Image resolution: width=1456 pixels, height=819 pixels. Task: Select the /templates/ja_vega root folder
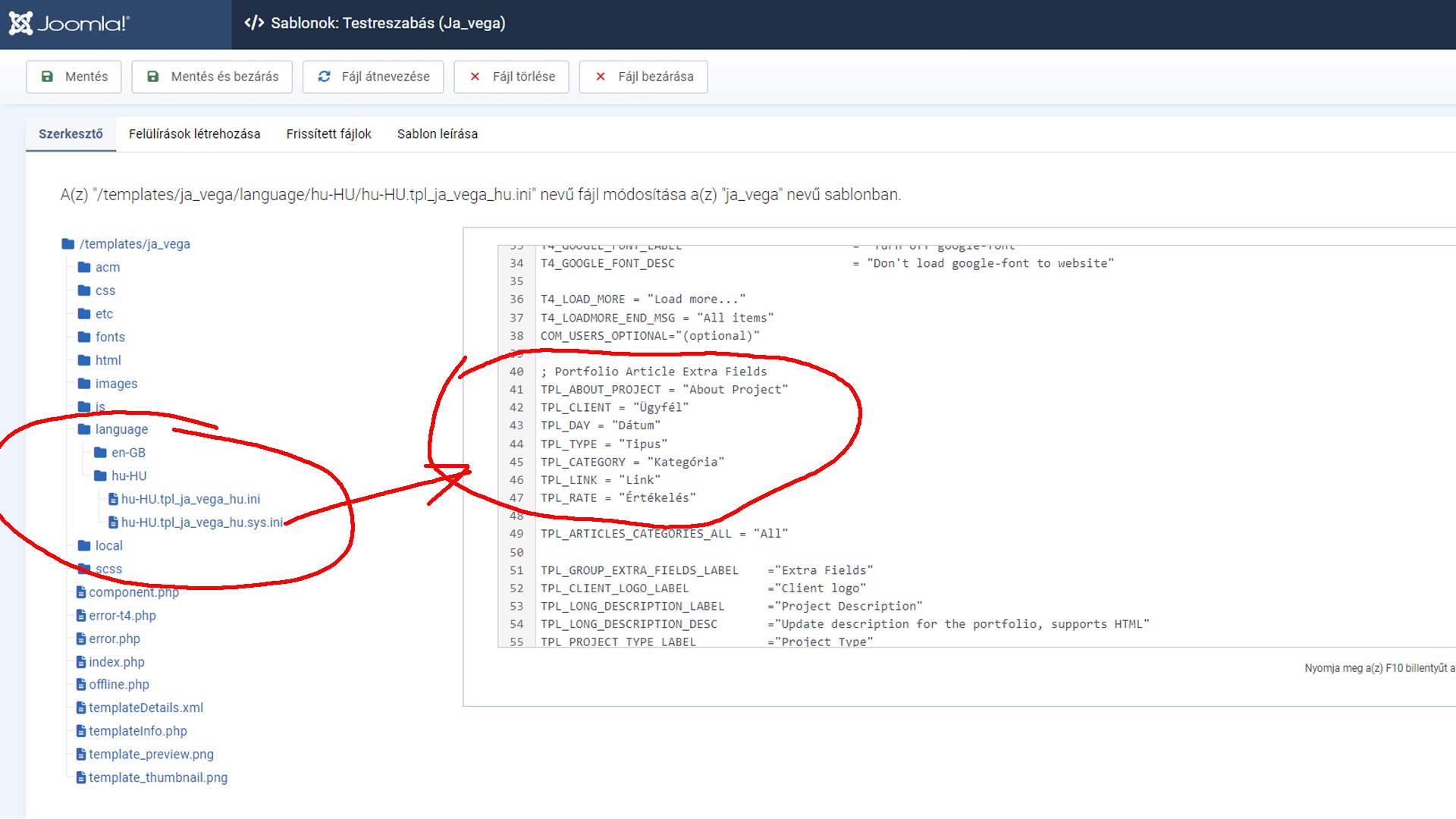tap(134, 244)
